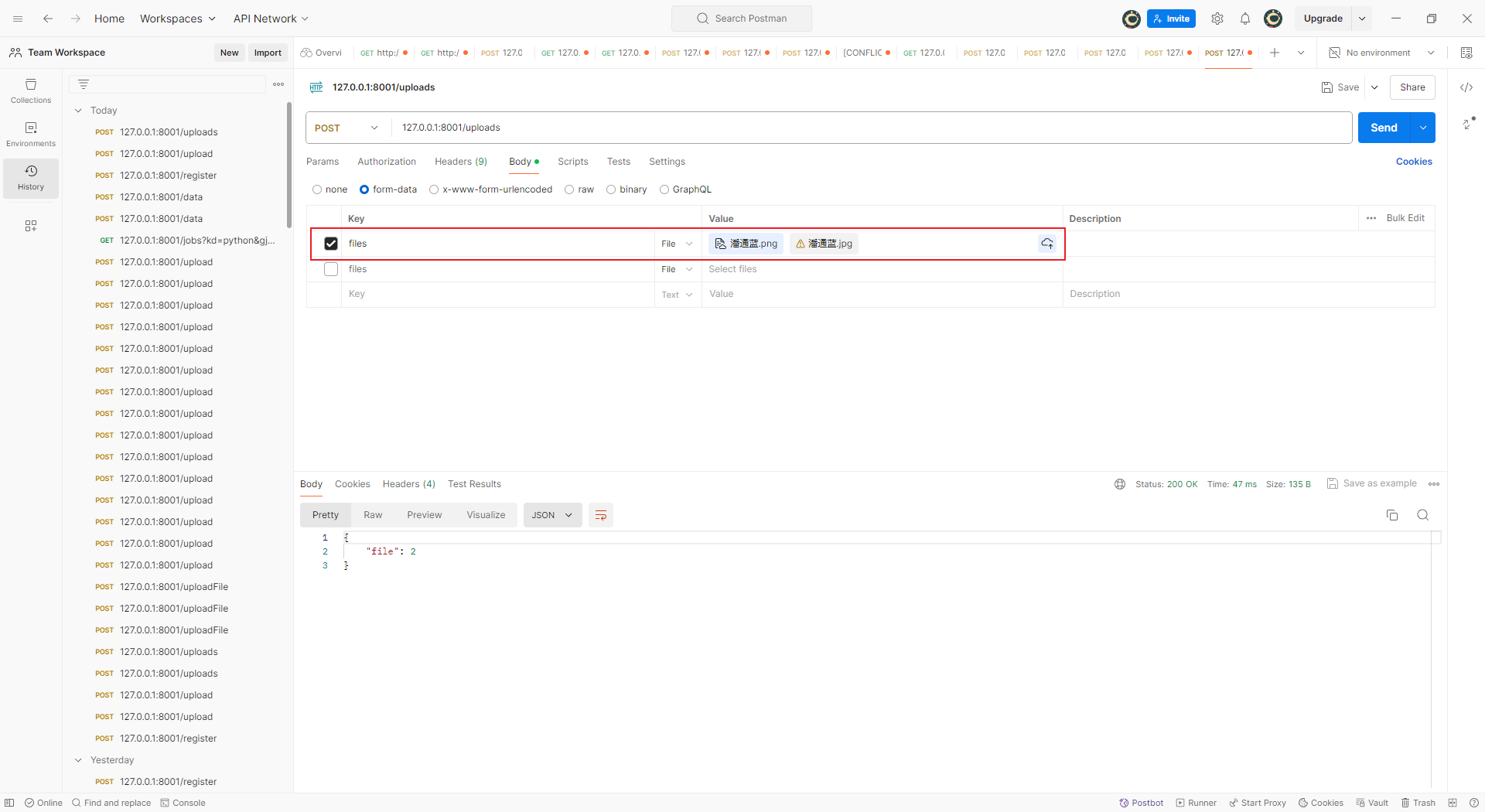The width and height of the screenshot is (1485, 812).
Task: Select the GraphQL body type
Action: coord(664,189)
